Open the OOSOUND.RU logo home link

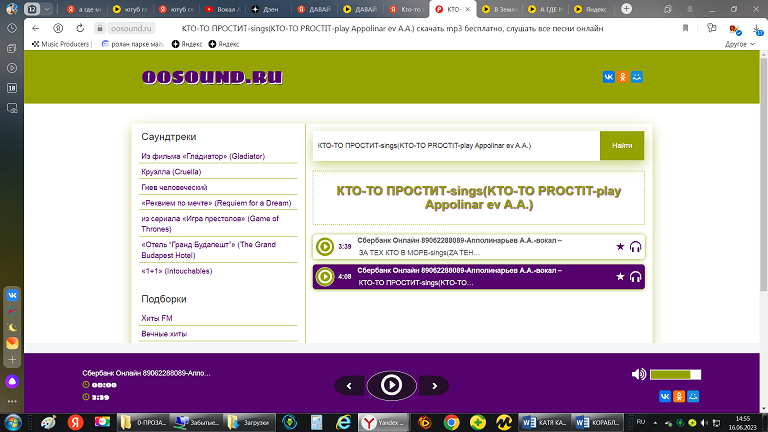[212, 77]
